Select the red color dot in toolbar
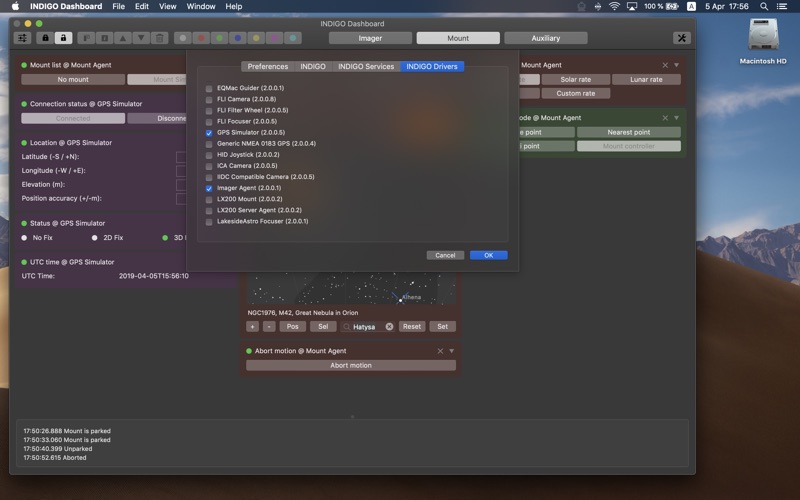Screen dimensions: 800x500 [x=201, y=38]
